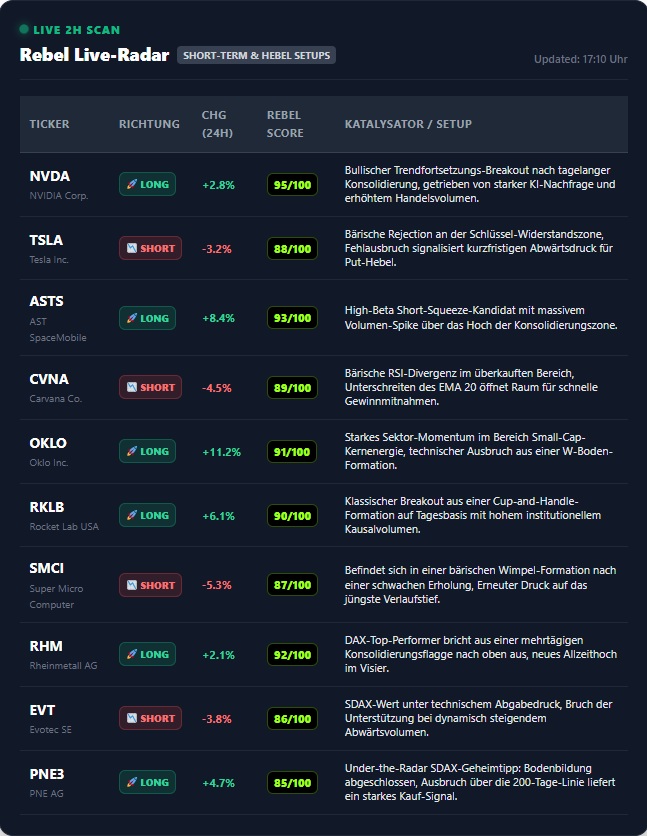Click the -3.8% change value
The image size is (647, 836).
tap(217, 719)
